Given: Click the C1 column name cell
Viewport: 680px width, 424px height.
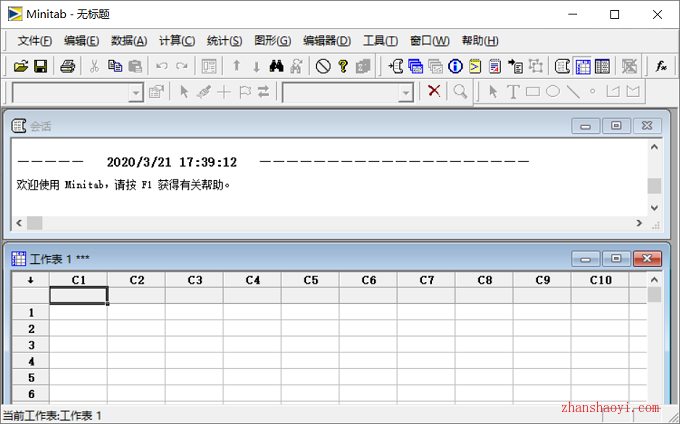Looking at the screenshot, I should tap(78, 296).
